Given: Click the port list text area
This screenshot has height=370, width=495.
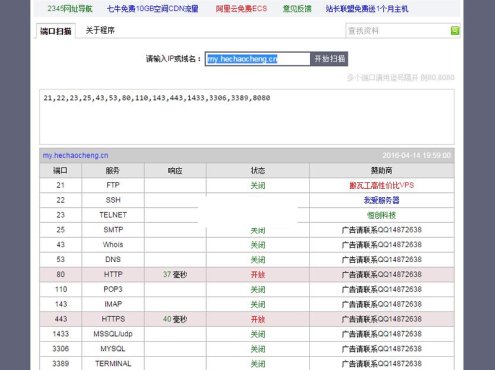Looking at the screenshot, I should coord(247,117).
